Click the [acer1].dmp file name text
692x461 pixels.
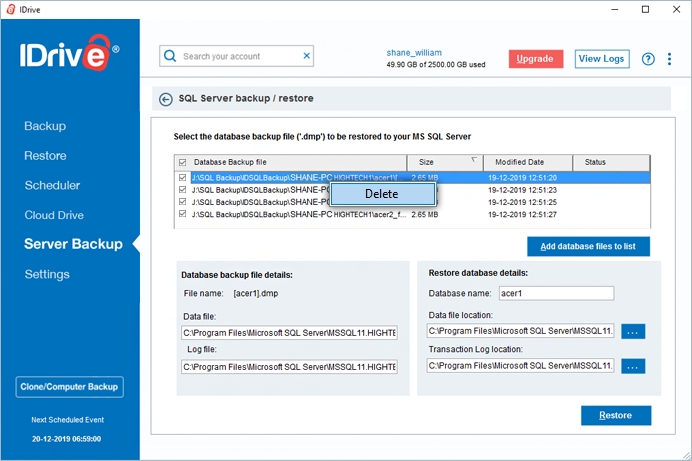[x=256, y=293]
